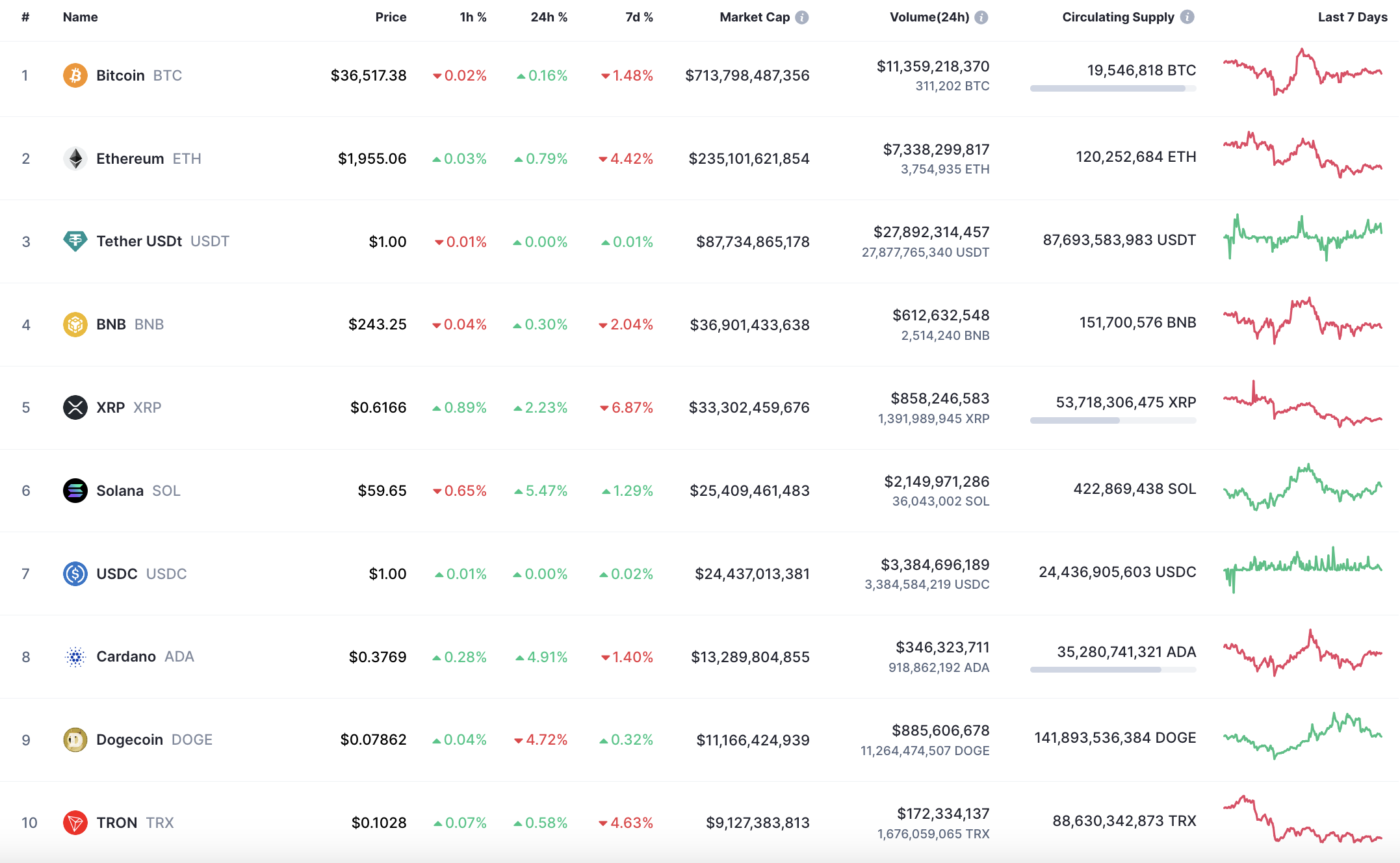Click the Bitcoin logo icon

tap(75, 75)
